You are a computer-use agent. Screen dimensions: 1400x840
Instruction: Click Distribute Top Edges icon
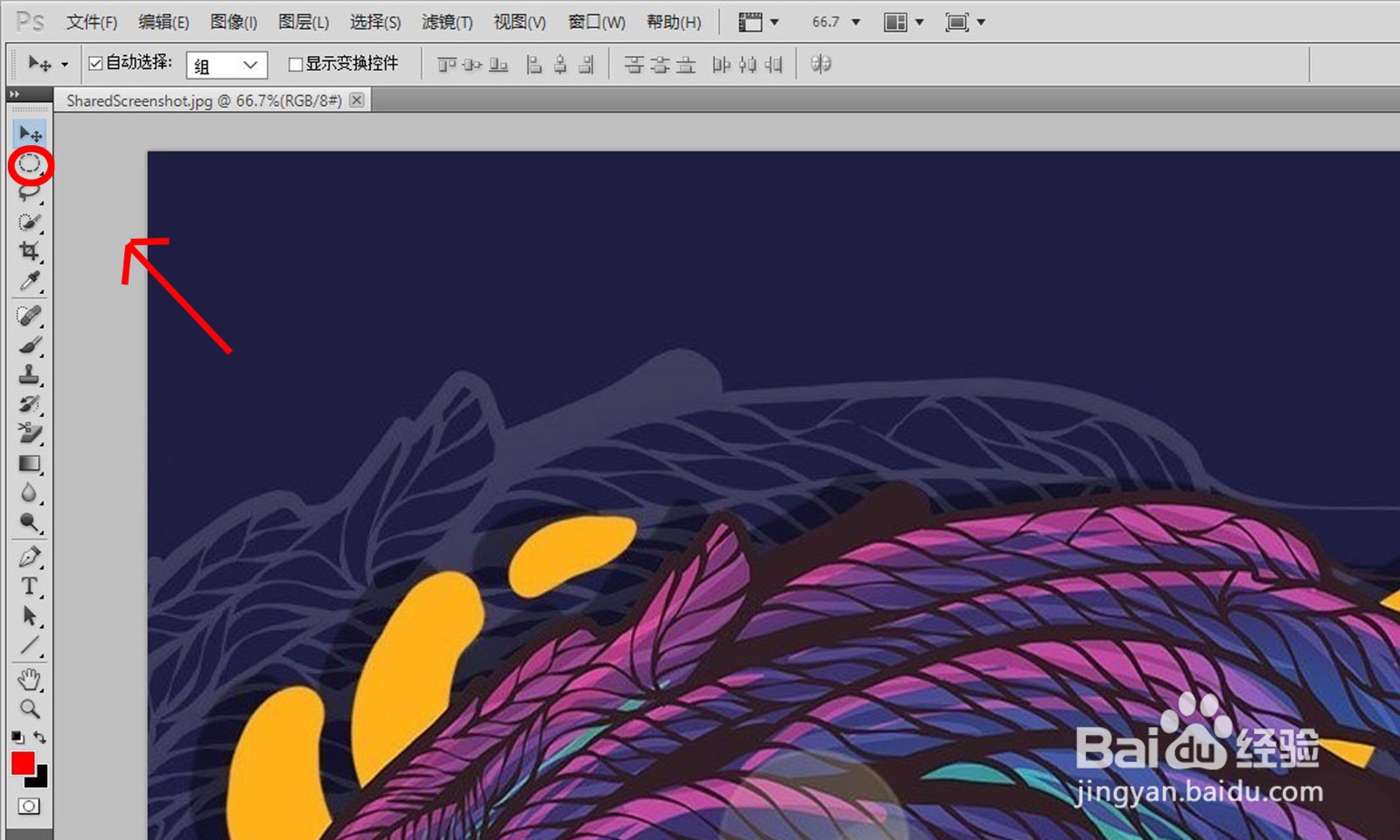pyautogui.click(x=634, y=65)
